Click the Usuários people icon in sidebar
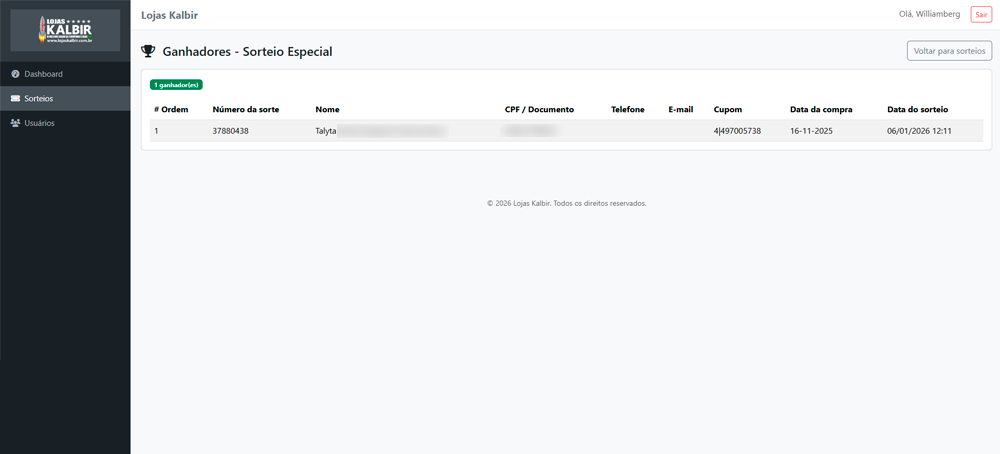Screen dimensions: 1000x454 point(15,123)
